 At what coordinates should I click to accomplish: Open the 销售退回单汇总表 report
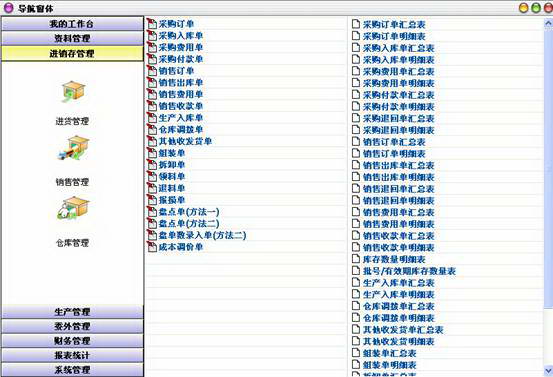399,189
